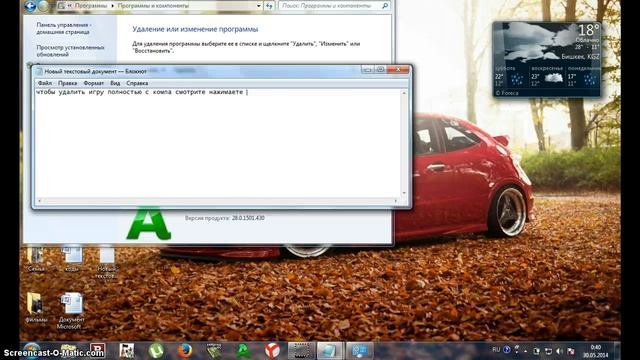Open Firefox from the taskbar

184,351
